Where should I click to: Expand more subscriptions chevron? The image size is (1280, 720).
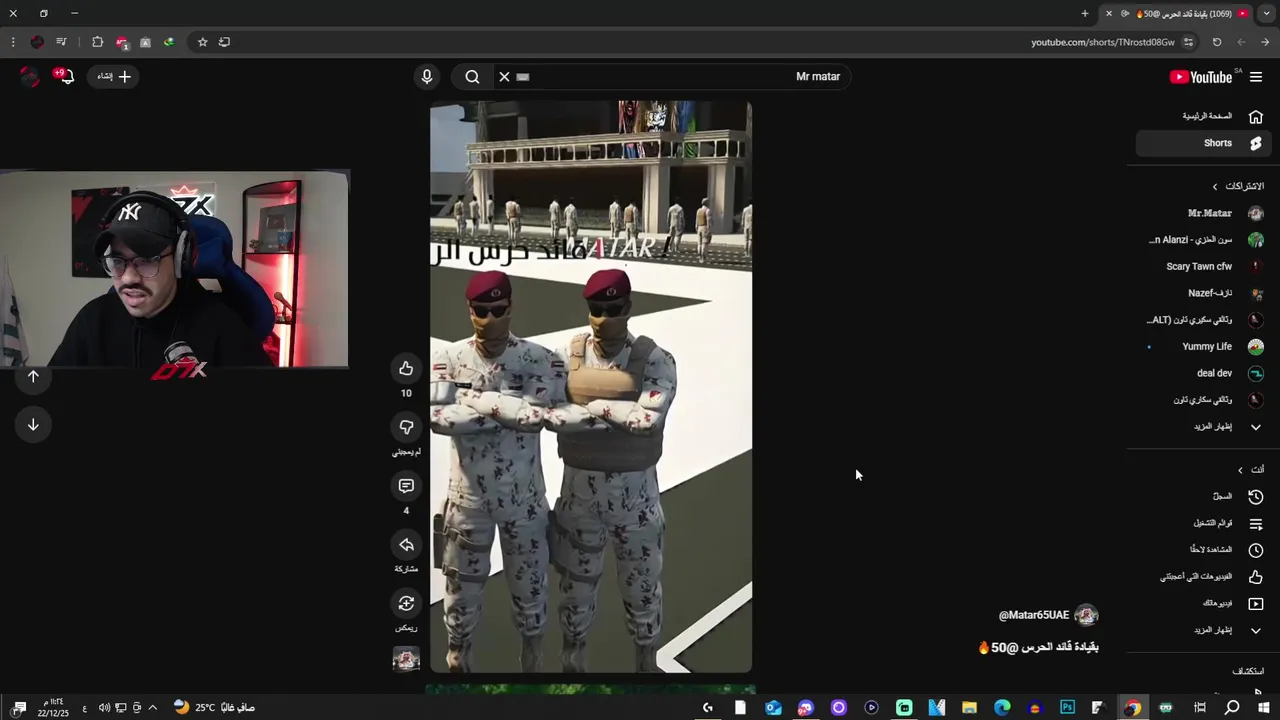(x=1256, y=427)
